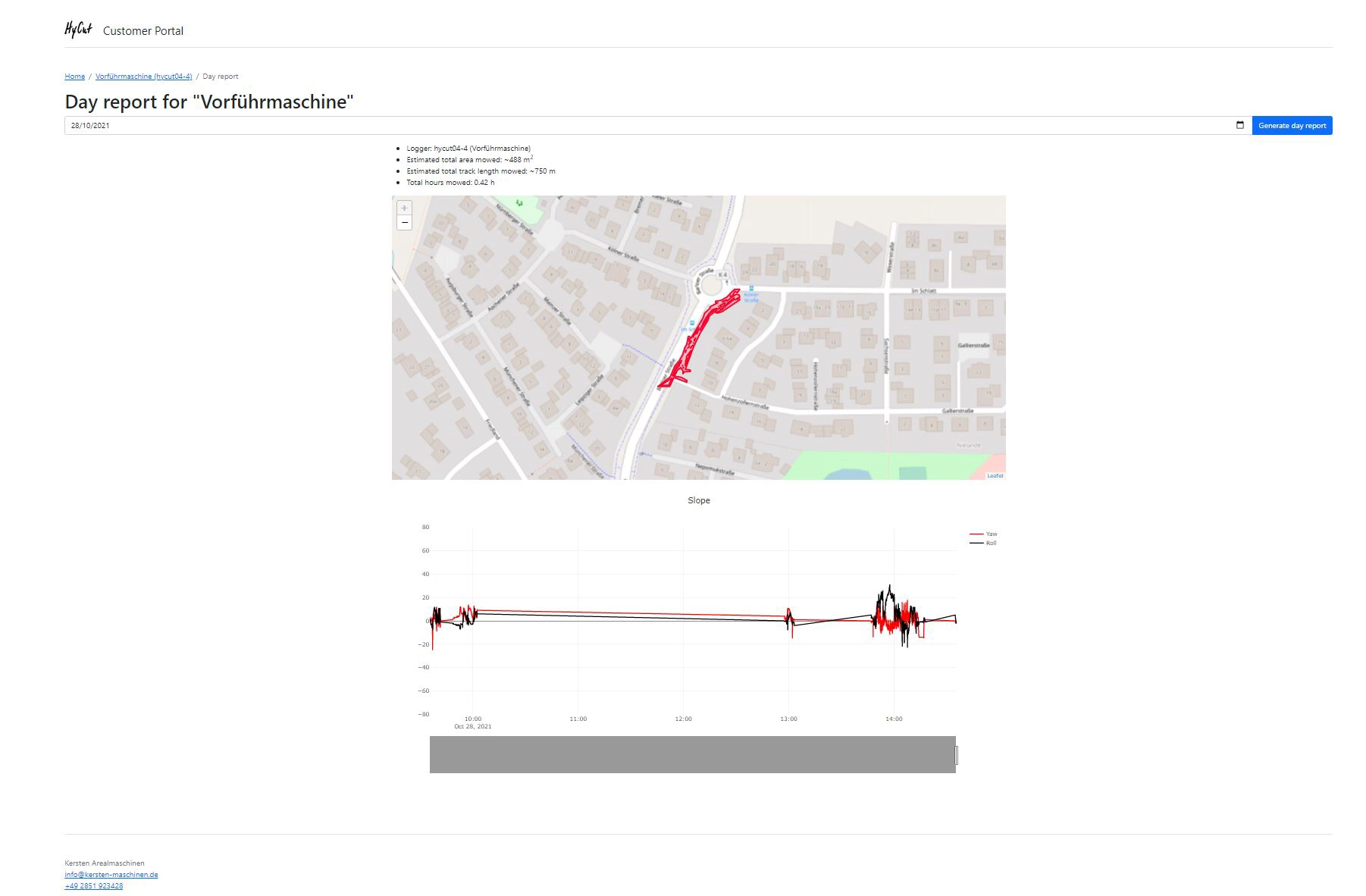1366x896 pixels.
Task: Toggle the Roll trace in chart legend
Action: tap(983, 543)
